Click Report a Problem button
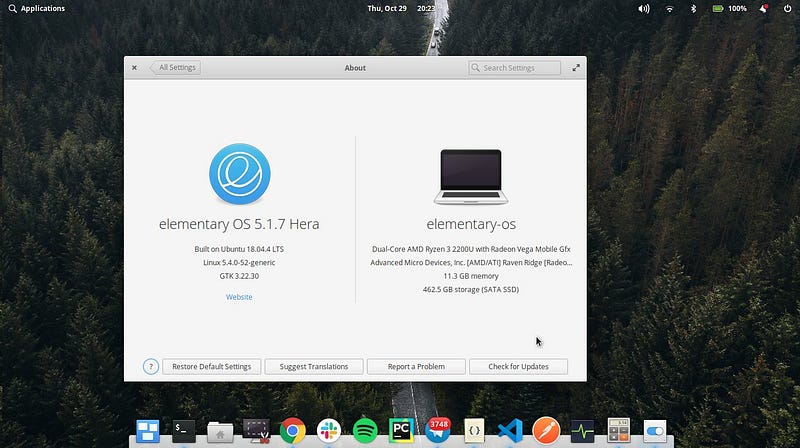The height and width of the screenshot is (448, 800). click(416, 366)
